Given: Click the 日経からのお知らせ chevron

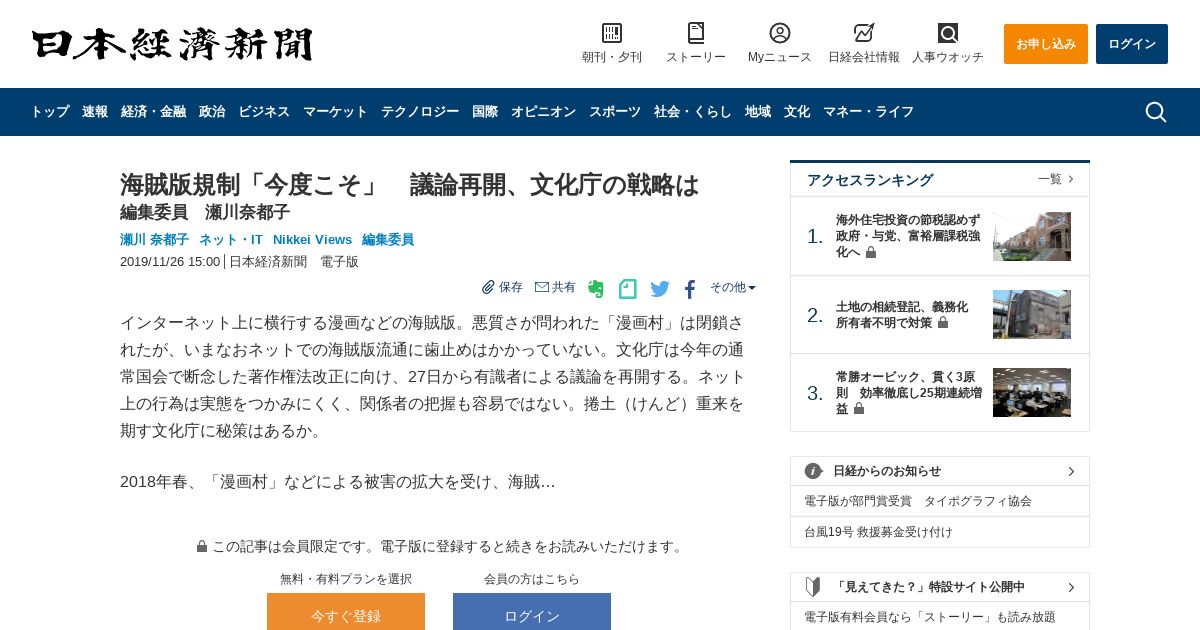Looking at the screenshot, I should pos(1071,471).
